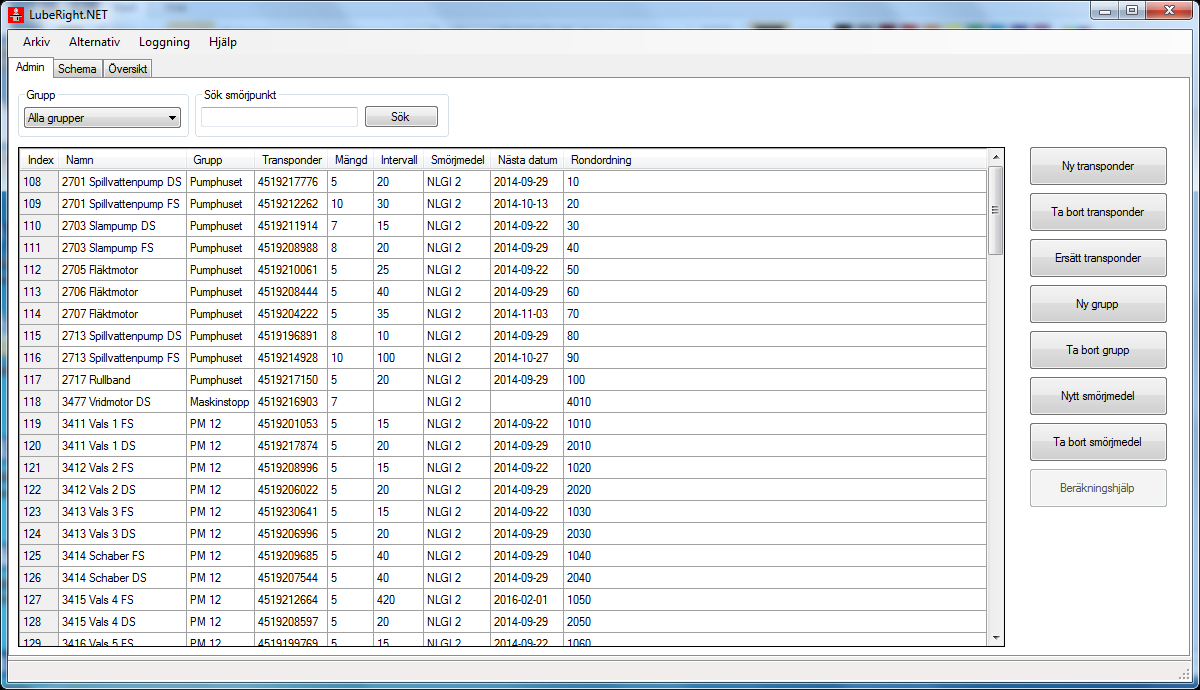
Task: Click index cell '123'
Action: [40, 512]
